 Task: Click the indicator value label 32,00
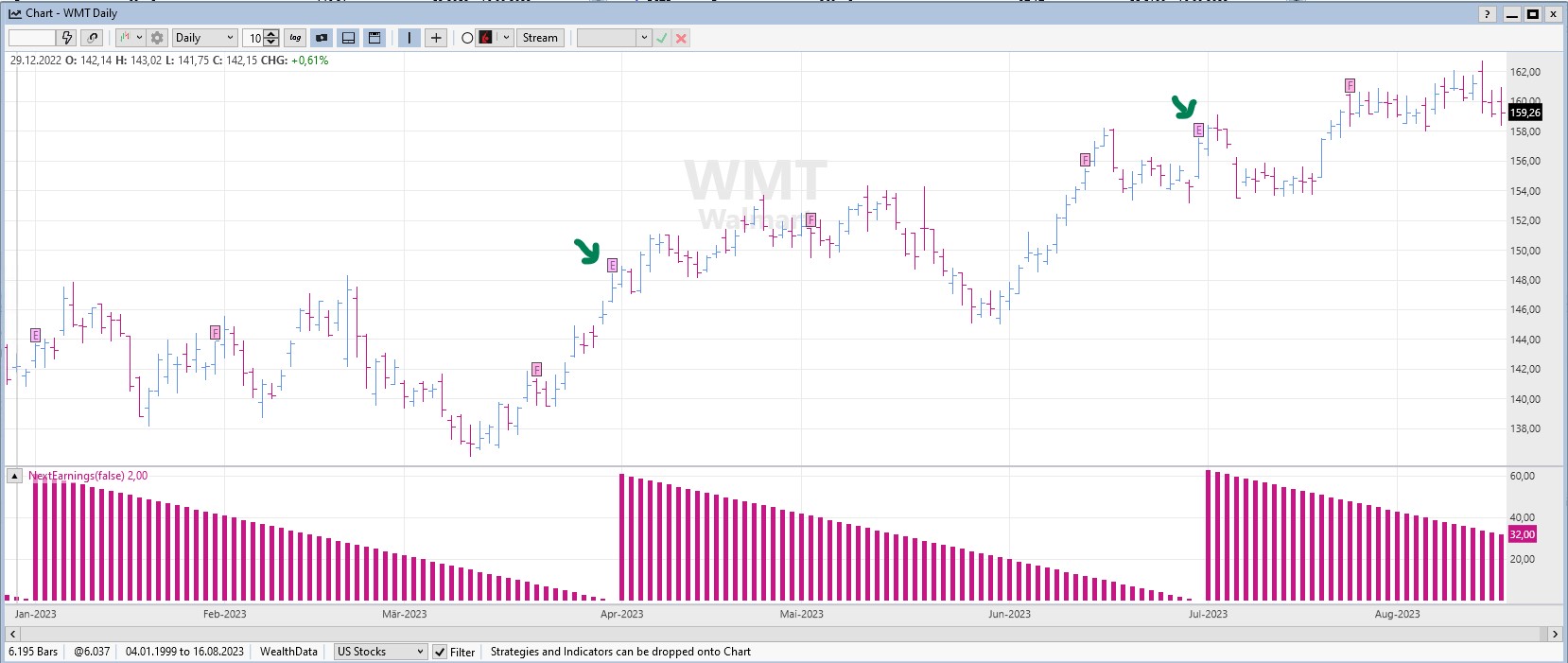1522,534
